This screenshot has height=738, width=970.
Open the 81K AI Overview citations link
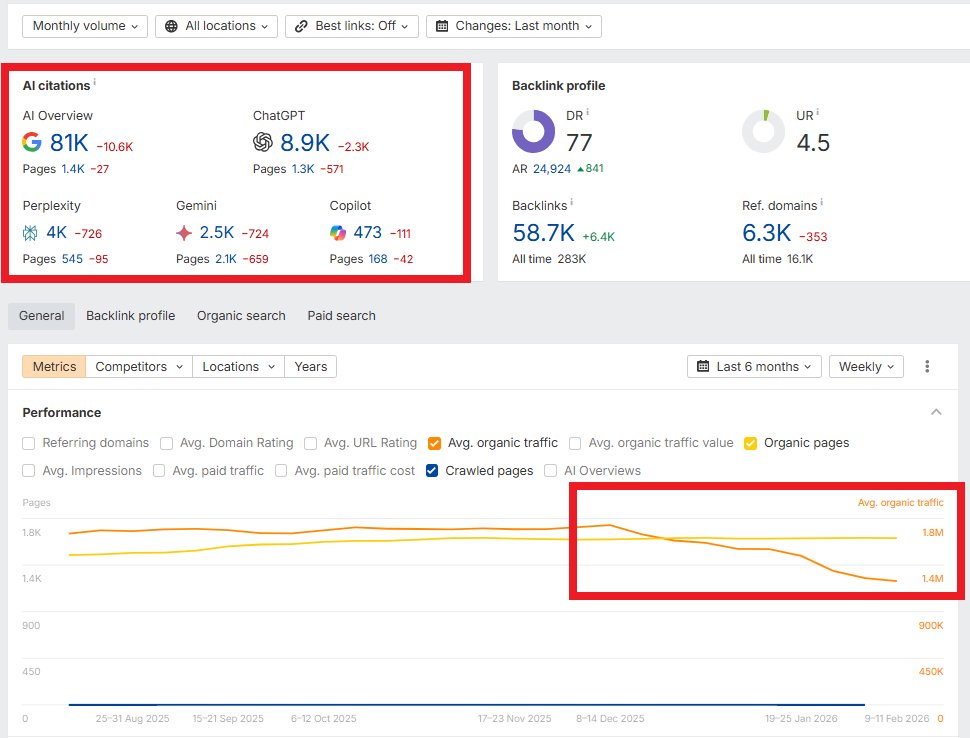click(x=69, y=143)
